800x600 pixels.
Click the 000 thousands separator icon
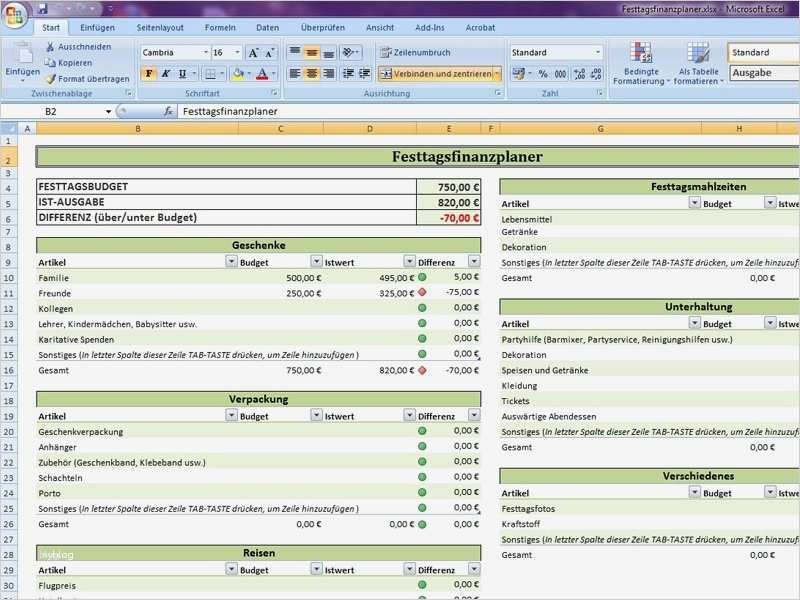560,73
